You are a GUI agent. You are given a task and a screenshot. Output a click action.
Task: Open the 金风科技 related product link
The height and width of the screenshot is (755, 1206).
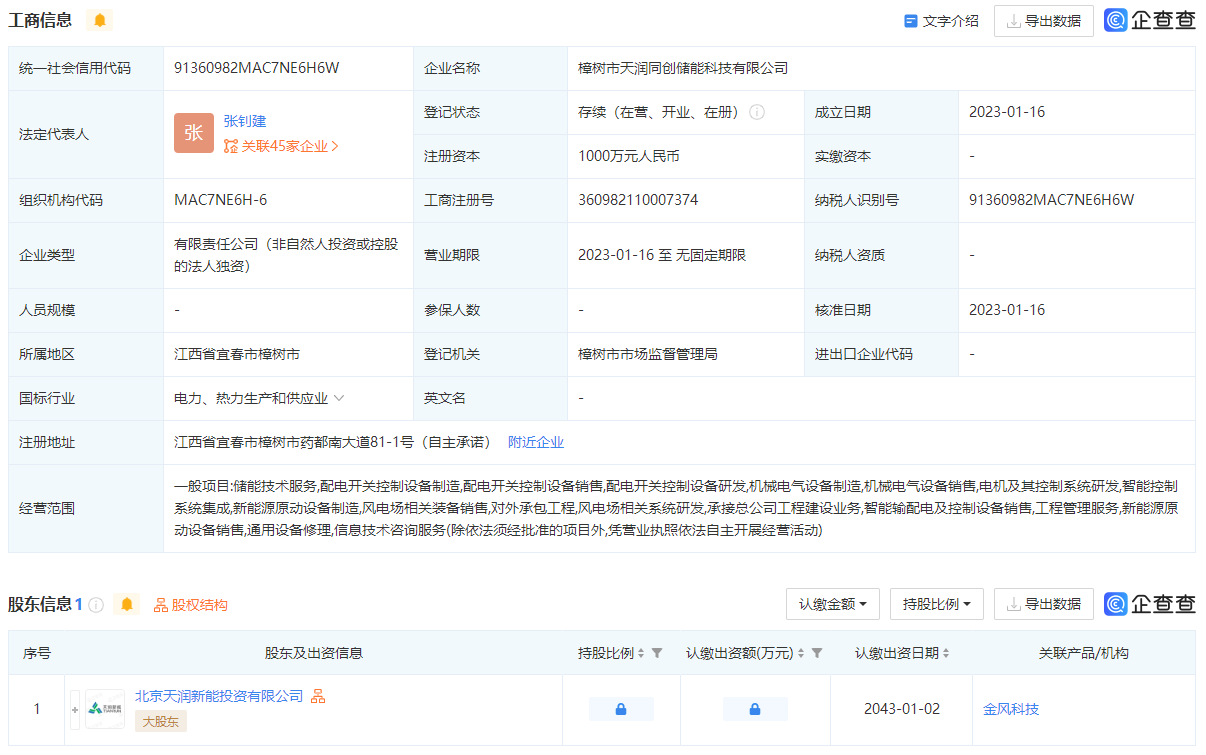(x=1011, y=709)
